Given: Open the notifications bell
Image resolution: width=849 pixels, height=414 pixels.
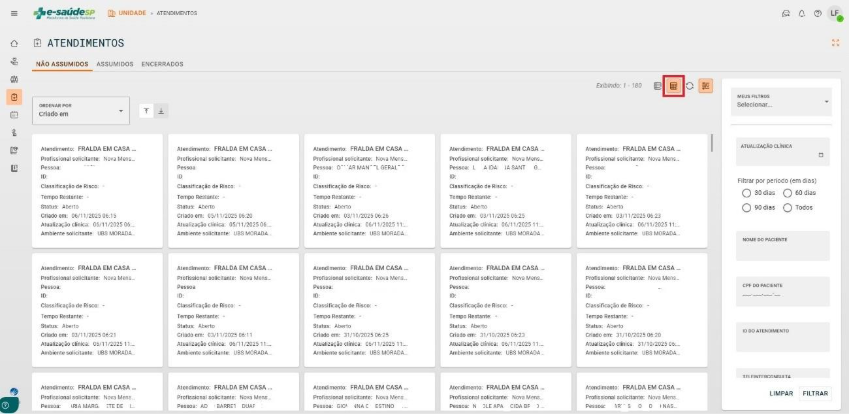Looking at the screenshot, I should tap(802, 14).
